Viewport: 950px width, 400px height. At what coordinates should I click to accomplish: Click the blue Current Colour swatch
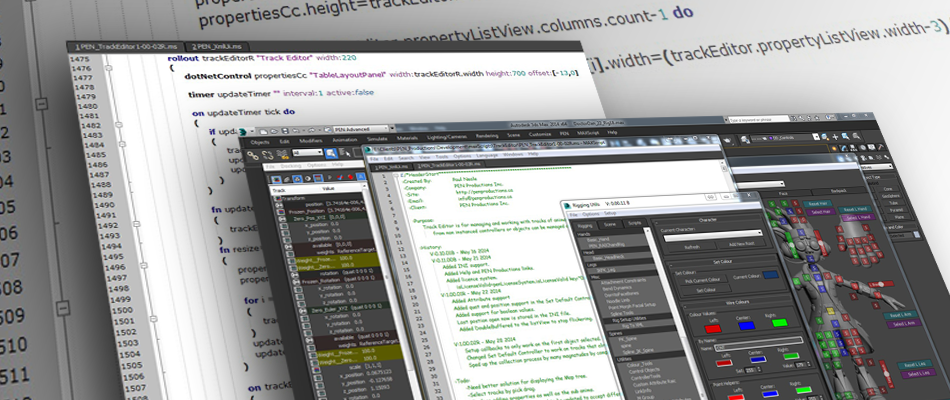[771, 275]
